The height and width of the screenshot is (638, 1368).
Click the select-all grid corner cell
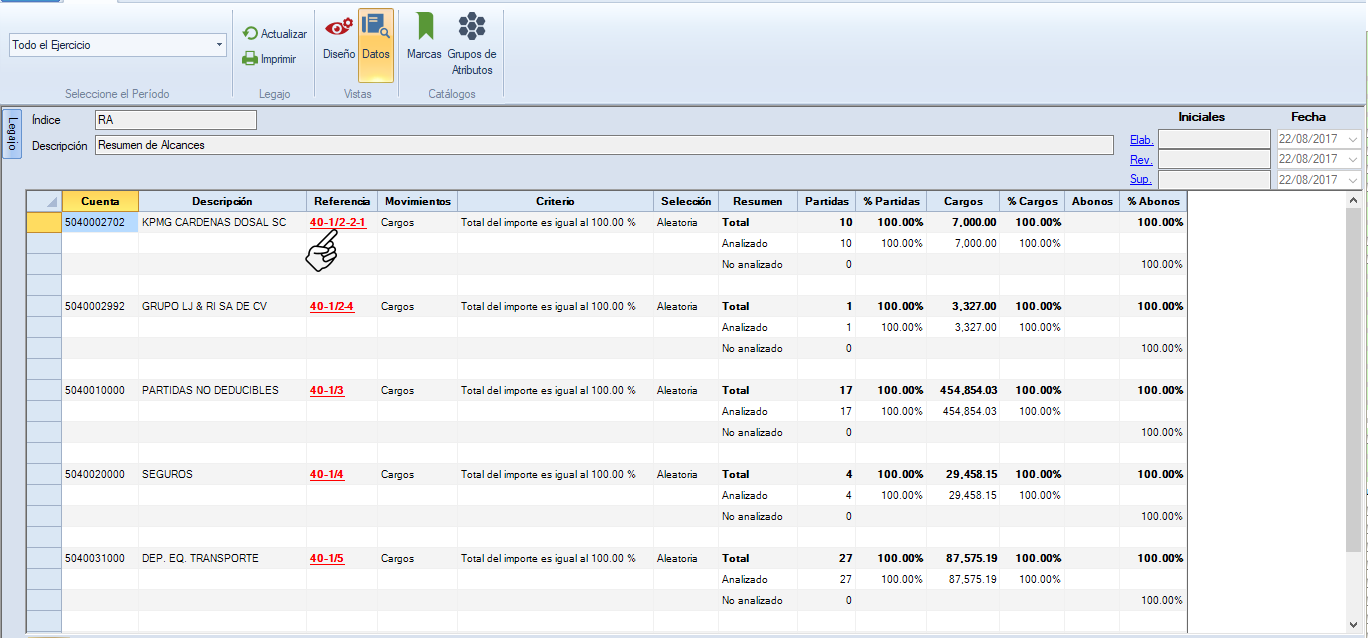point(44,201)
